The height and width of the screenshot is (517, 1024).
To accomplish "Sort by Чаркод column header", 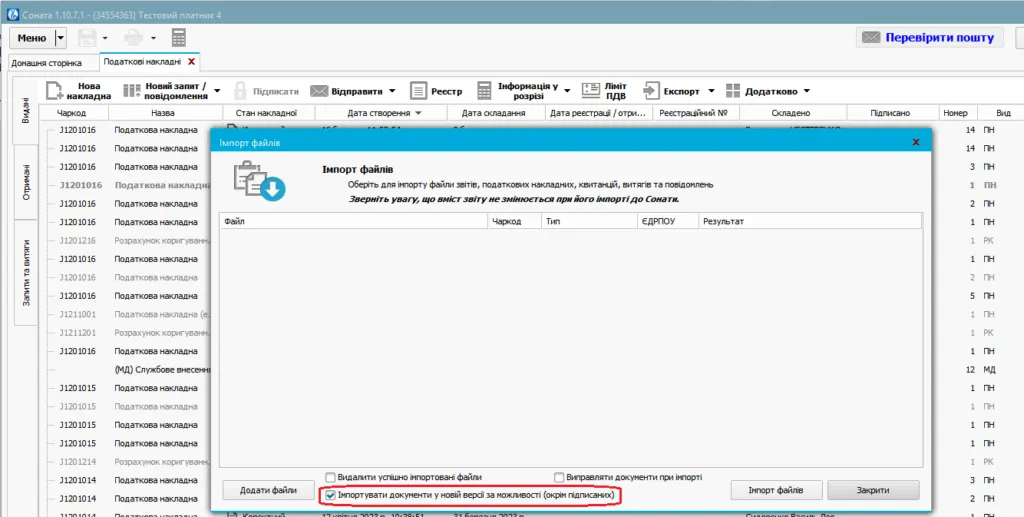I will tap(71, 113).
